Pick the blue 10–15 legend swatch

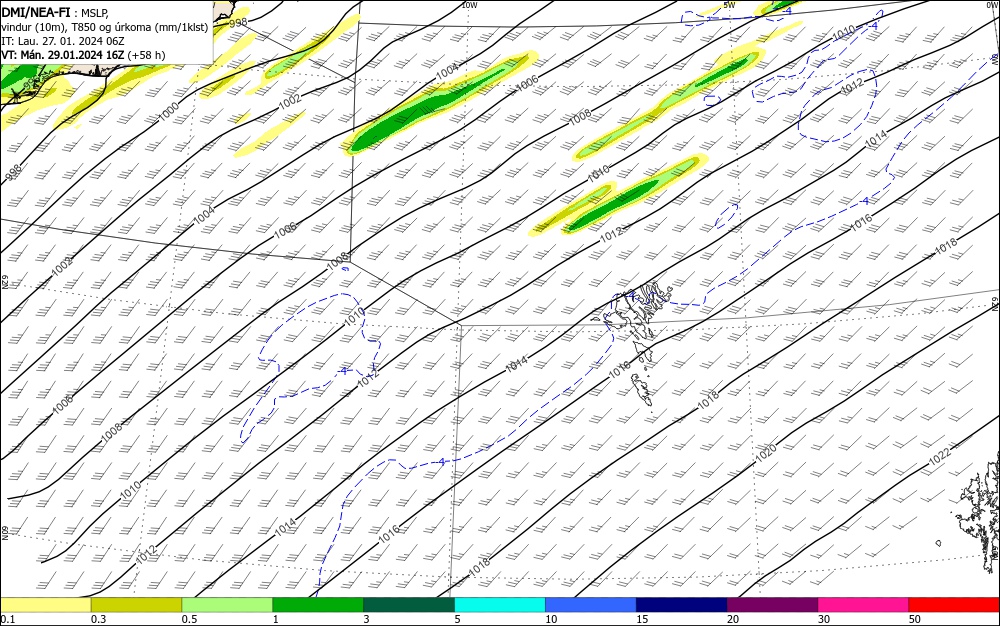[591, 605]
